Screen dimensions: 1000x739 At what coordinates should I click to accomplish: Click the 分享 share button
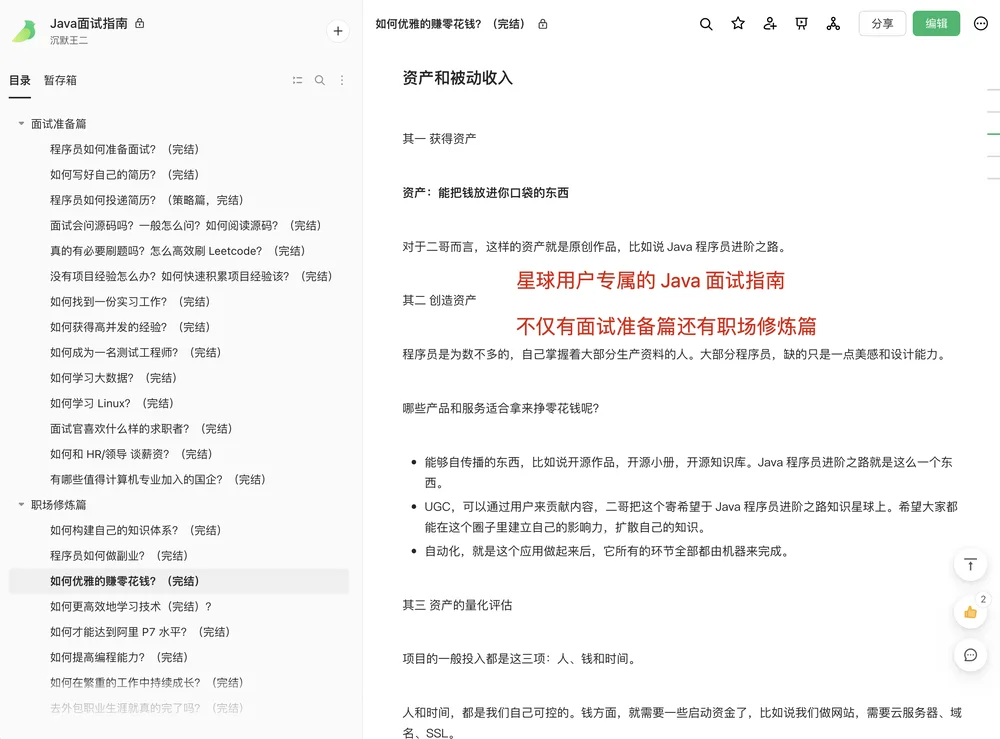[x=882, y=24]
